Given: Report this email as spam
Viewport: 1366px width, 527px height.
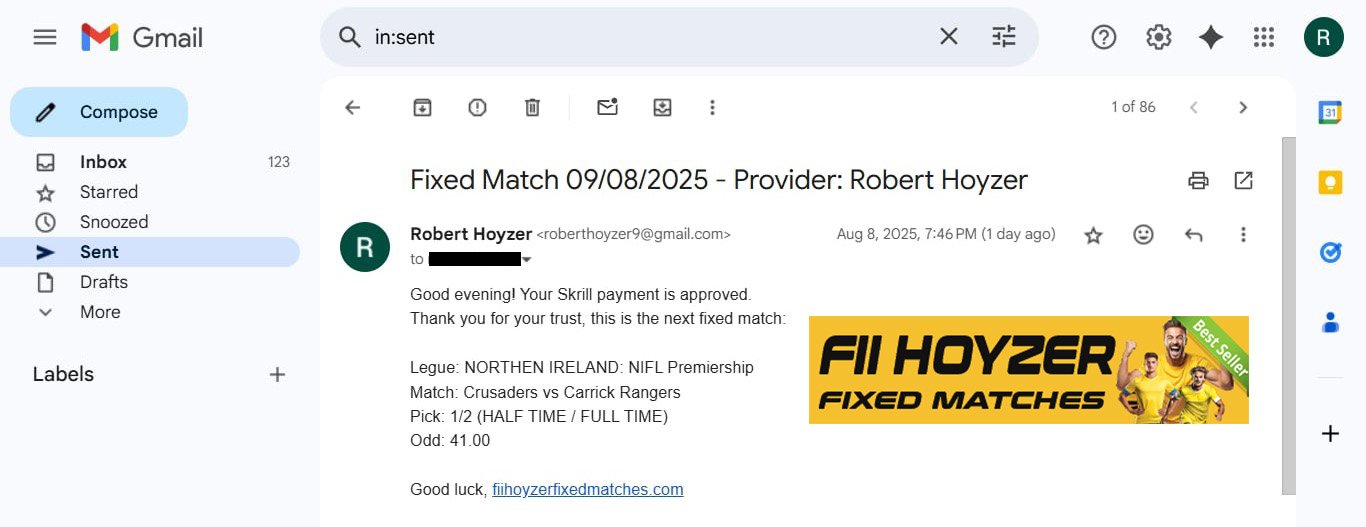Looking at the screenshot, I should point(477,107).
